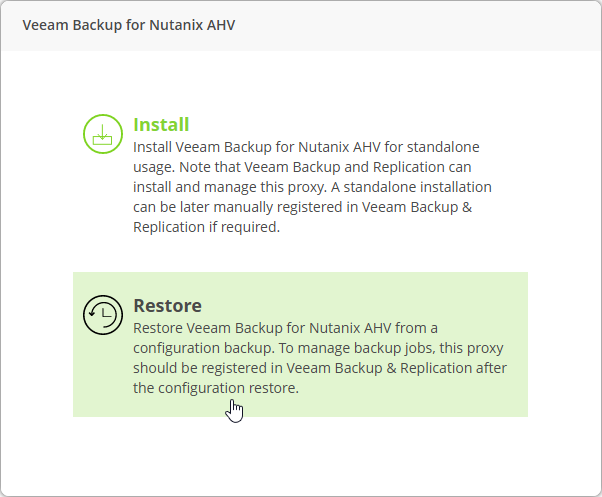Select the Restore heading
The height and width of the screenshot is (497, 602).
point(167,305)
